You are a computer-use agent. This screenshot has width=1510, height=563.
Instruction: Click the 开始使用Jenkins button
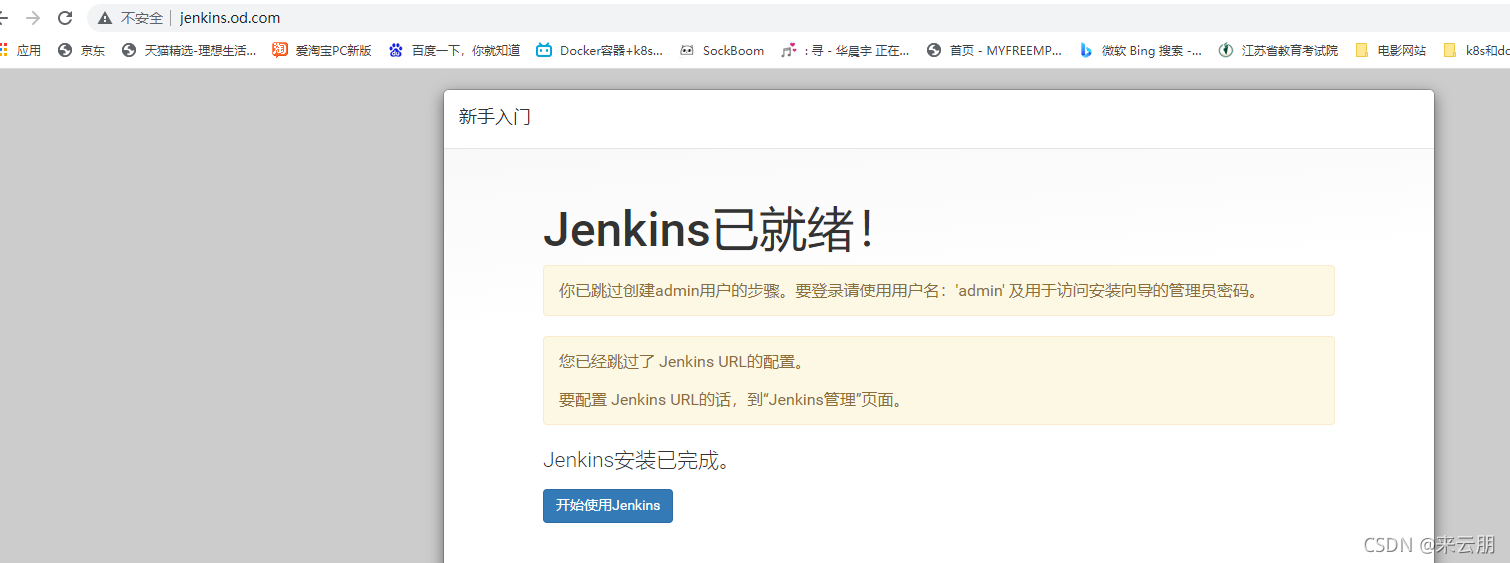pyautogui.click(x=608, y=506)
